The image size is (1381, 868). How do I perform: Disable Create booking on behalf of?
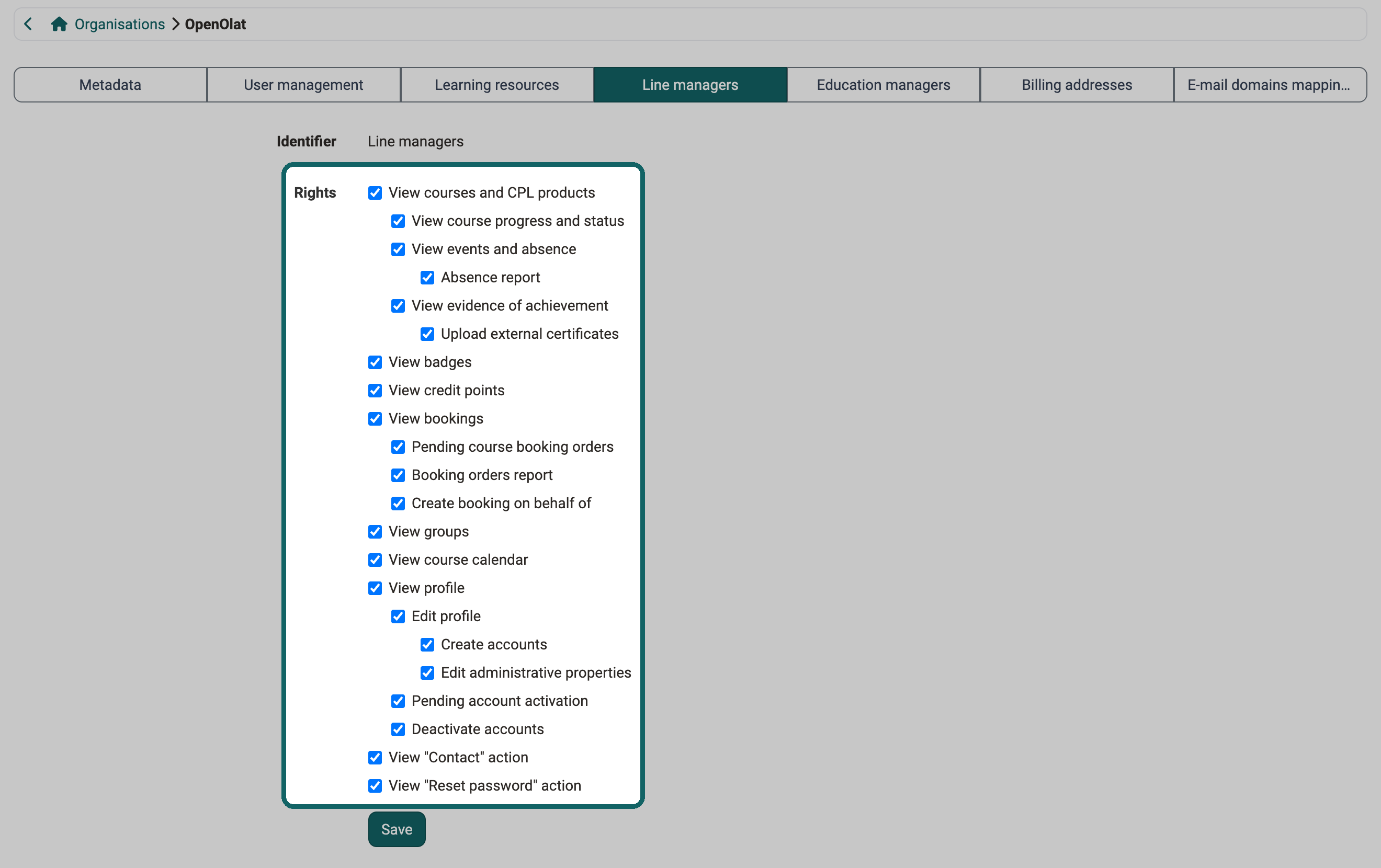point(398,504)
